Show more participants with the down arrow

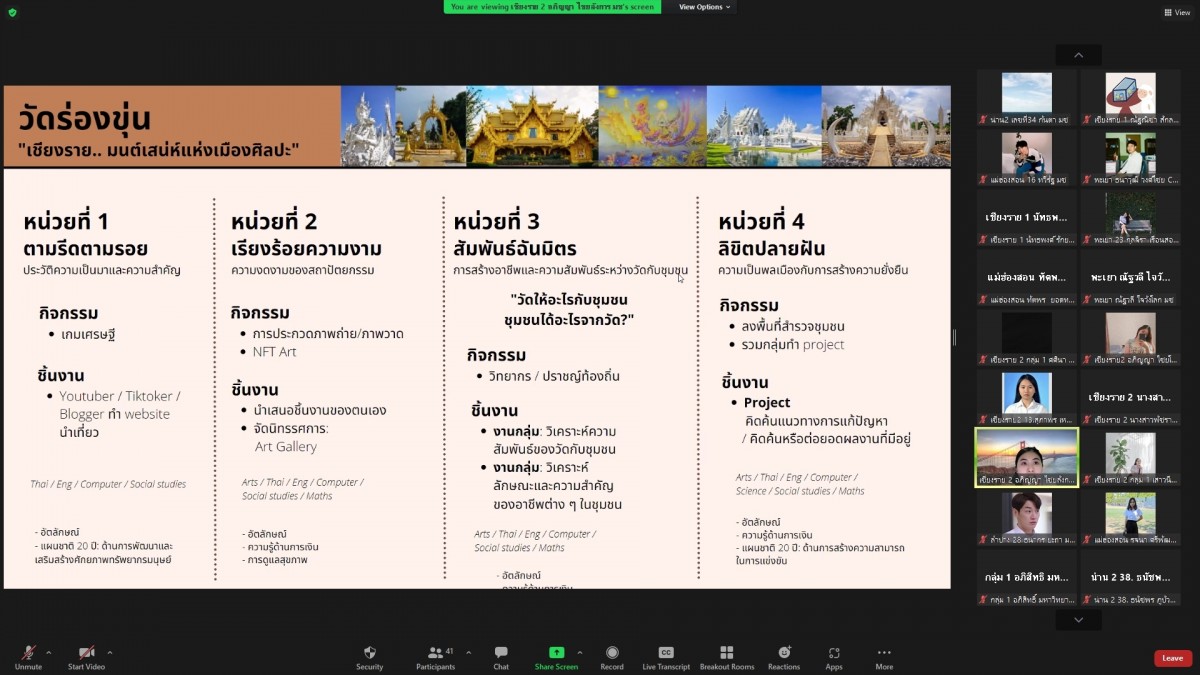[x=1078, y=620]
